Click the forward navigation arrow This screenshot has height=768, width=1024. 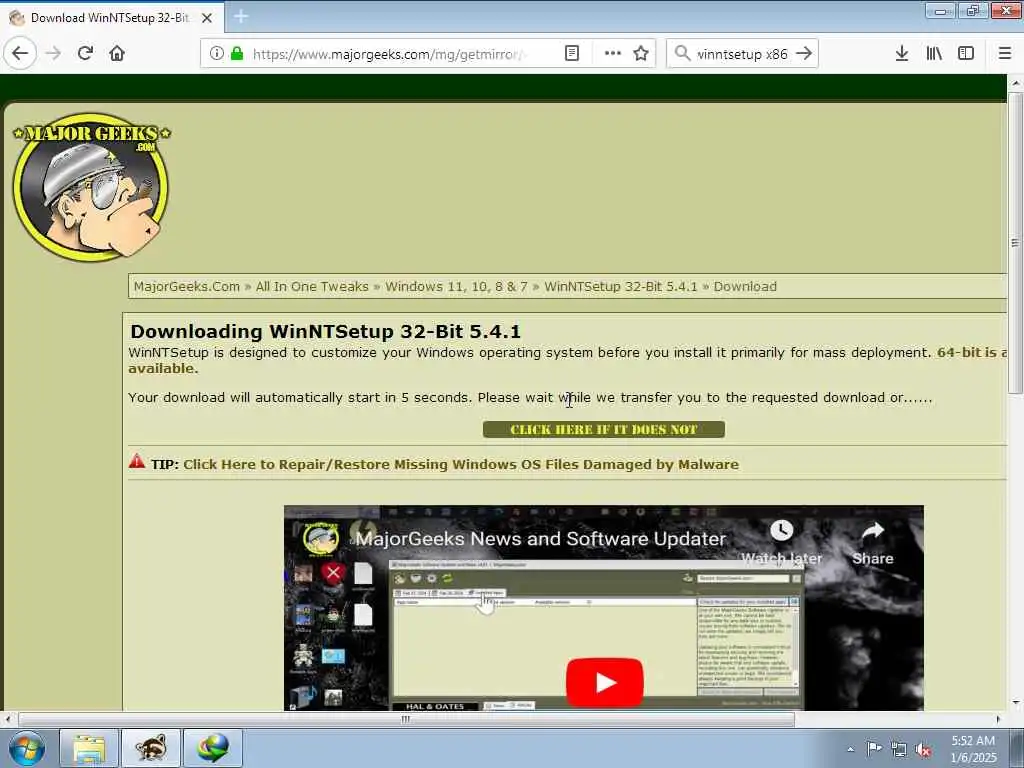point(54,54)
